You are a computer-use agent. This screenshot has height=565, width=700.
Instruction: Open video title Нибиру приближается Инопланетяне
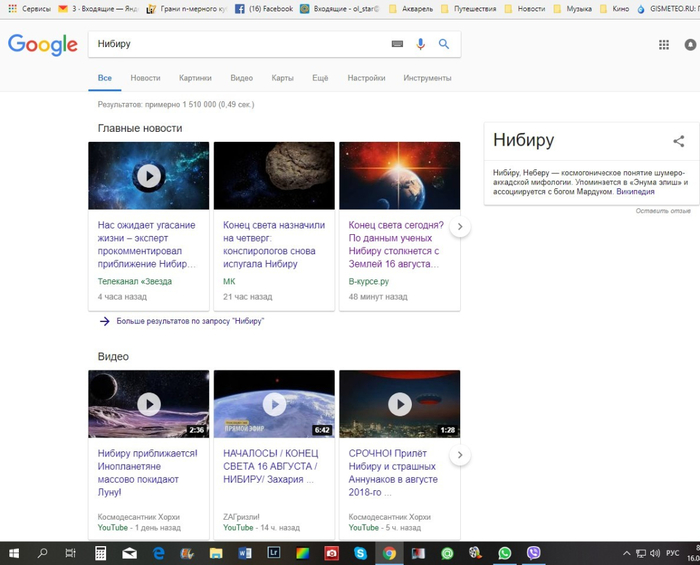pos(147,473)
